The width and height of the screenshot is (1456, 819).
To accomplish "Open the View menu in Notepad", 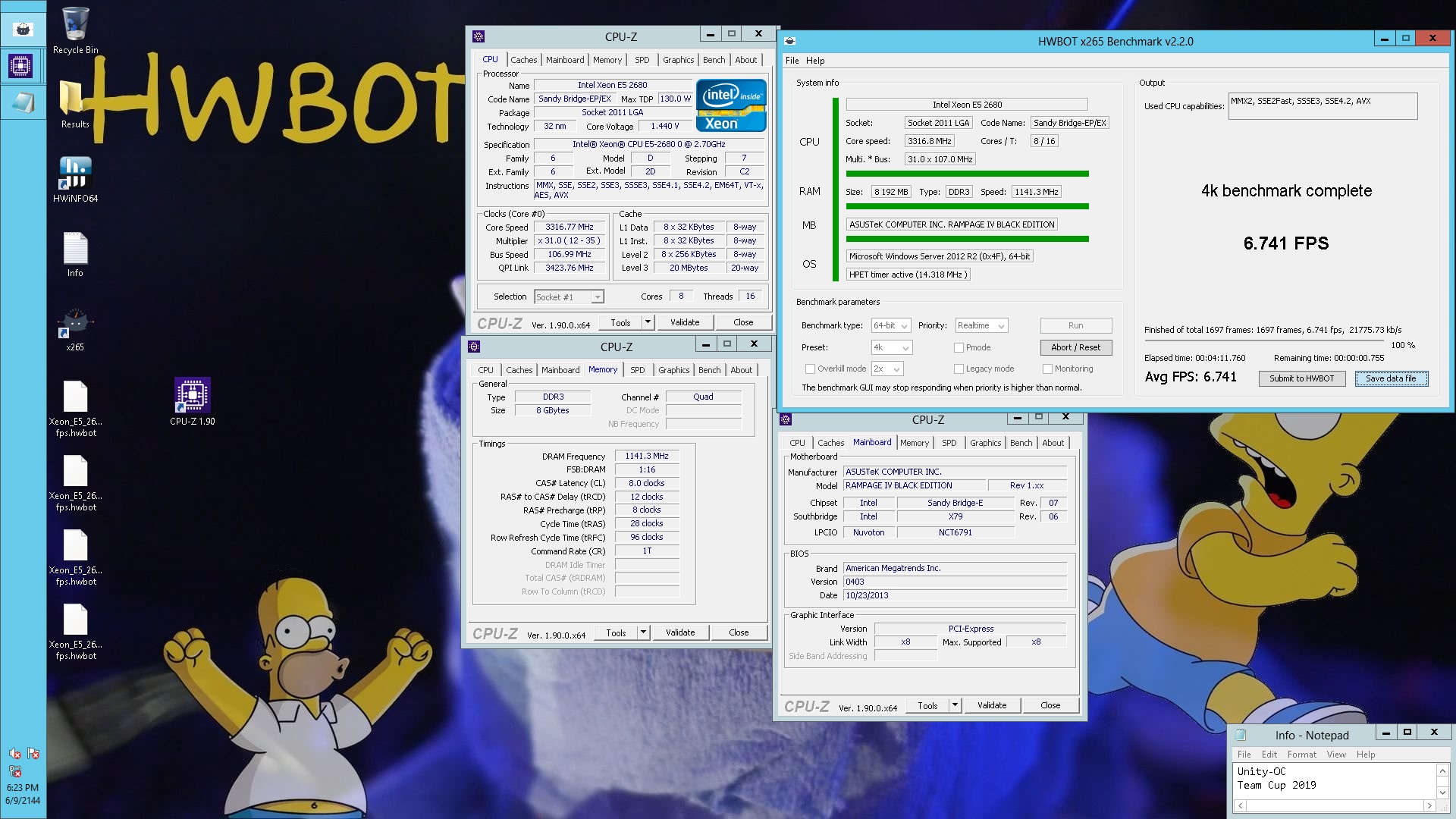I will [x=1336, y=755].
